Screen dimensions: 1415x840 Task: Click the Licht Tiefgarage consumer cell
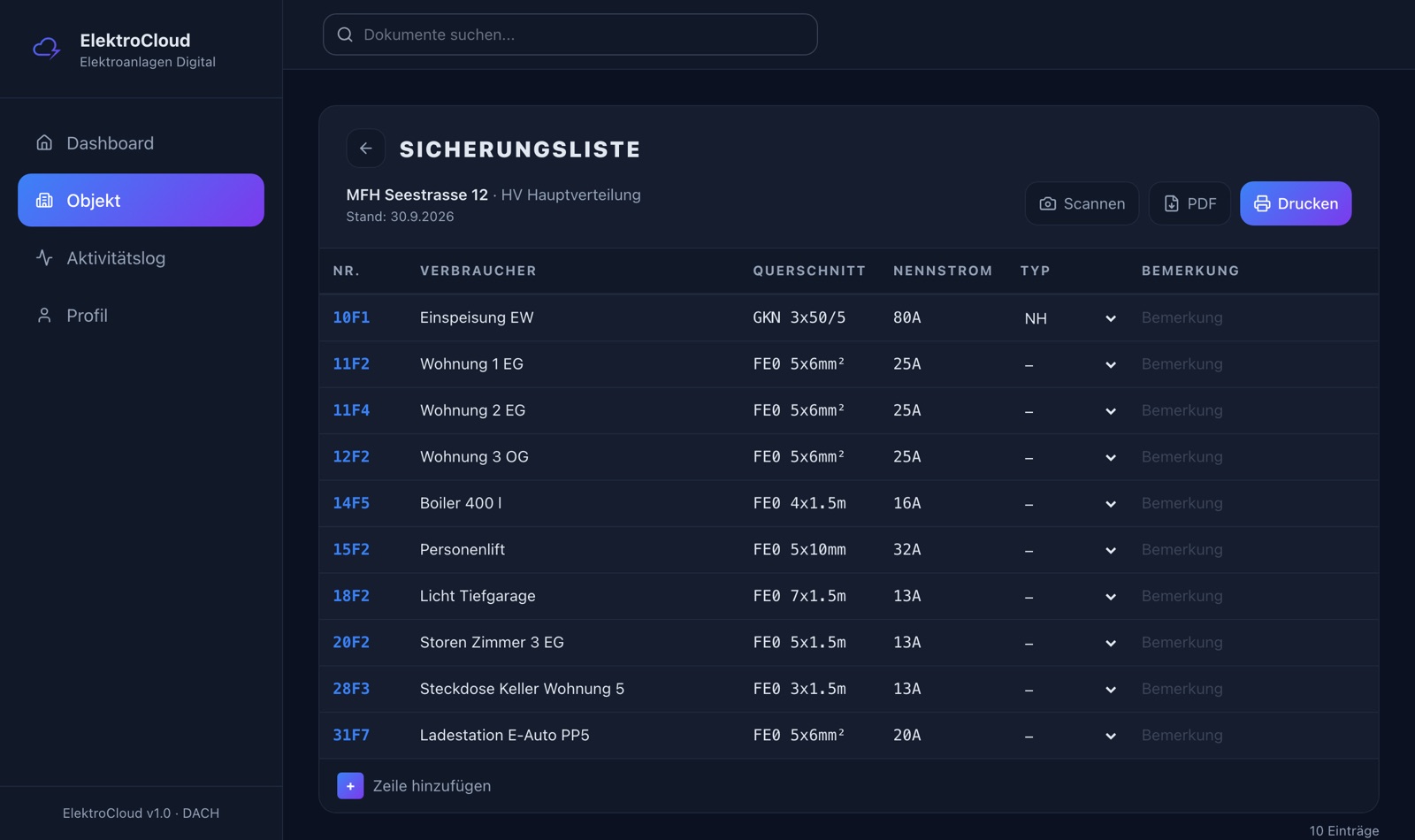pyautogui.click(x=478, y=596)
